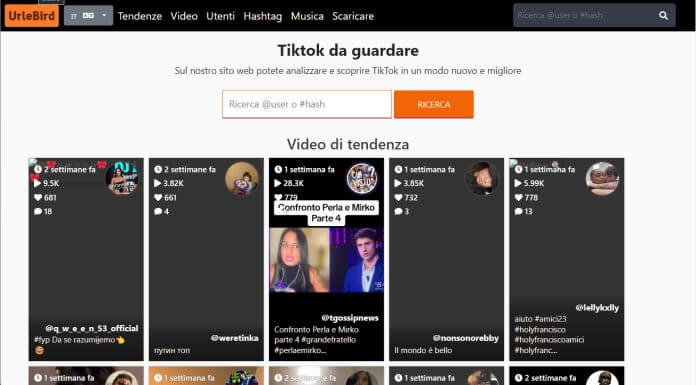
Task: Click comment bubble icon beside 18
Action: pyautogui.click(x=38, y=211)
